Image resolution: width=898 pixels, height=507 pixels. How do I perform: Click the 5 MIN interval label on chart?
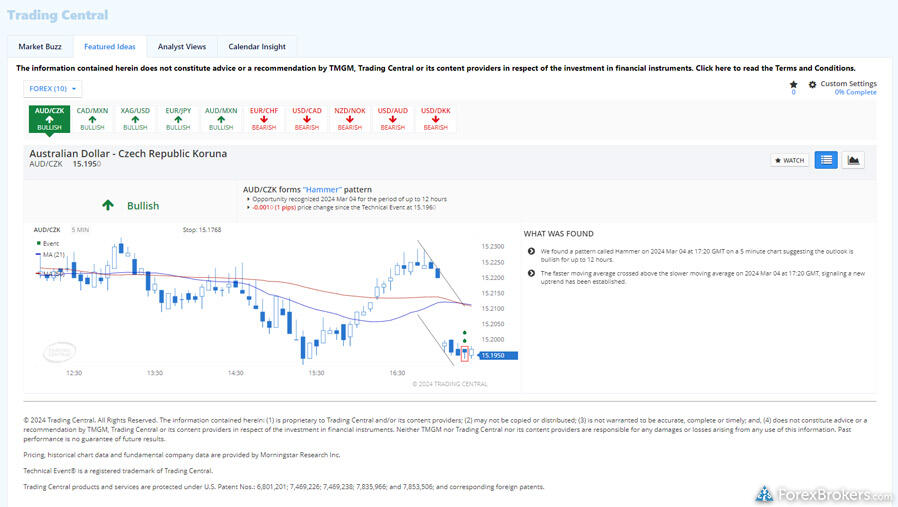click(80, 230)
